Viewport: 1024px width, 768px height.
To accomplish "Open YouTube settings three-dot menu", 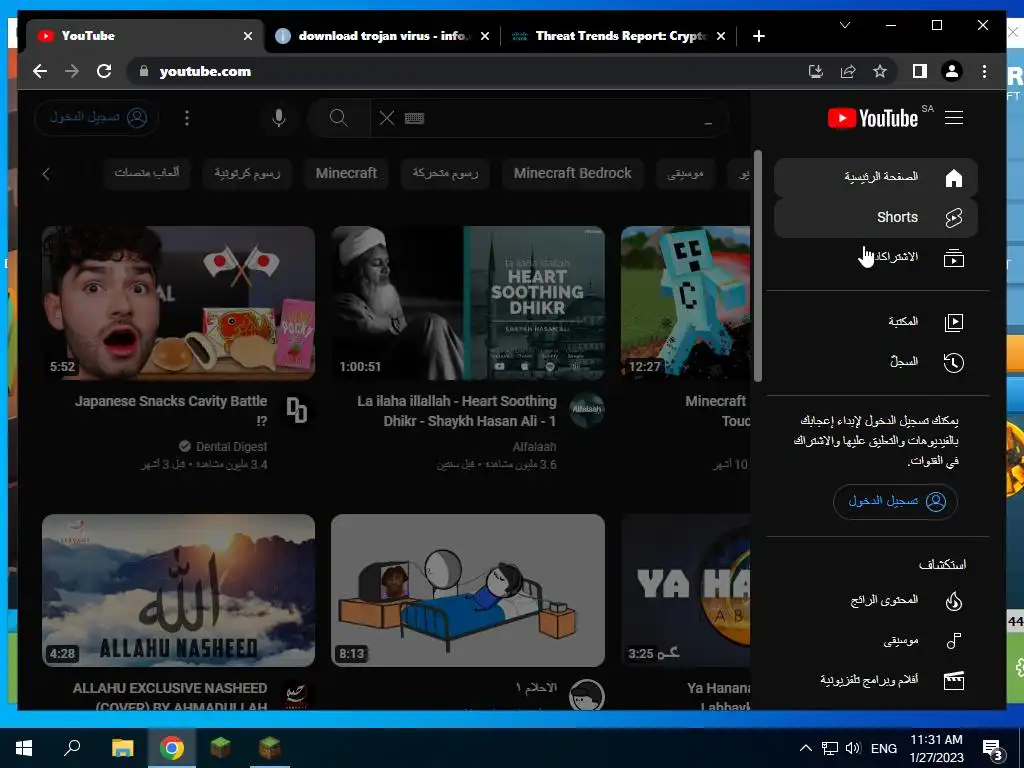I will (x=187, y=118).
